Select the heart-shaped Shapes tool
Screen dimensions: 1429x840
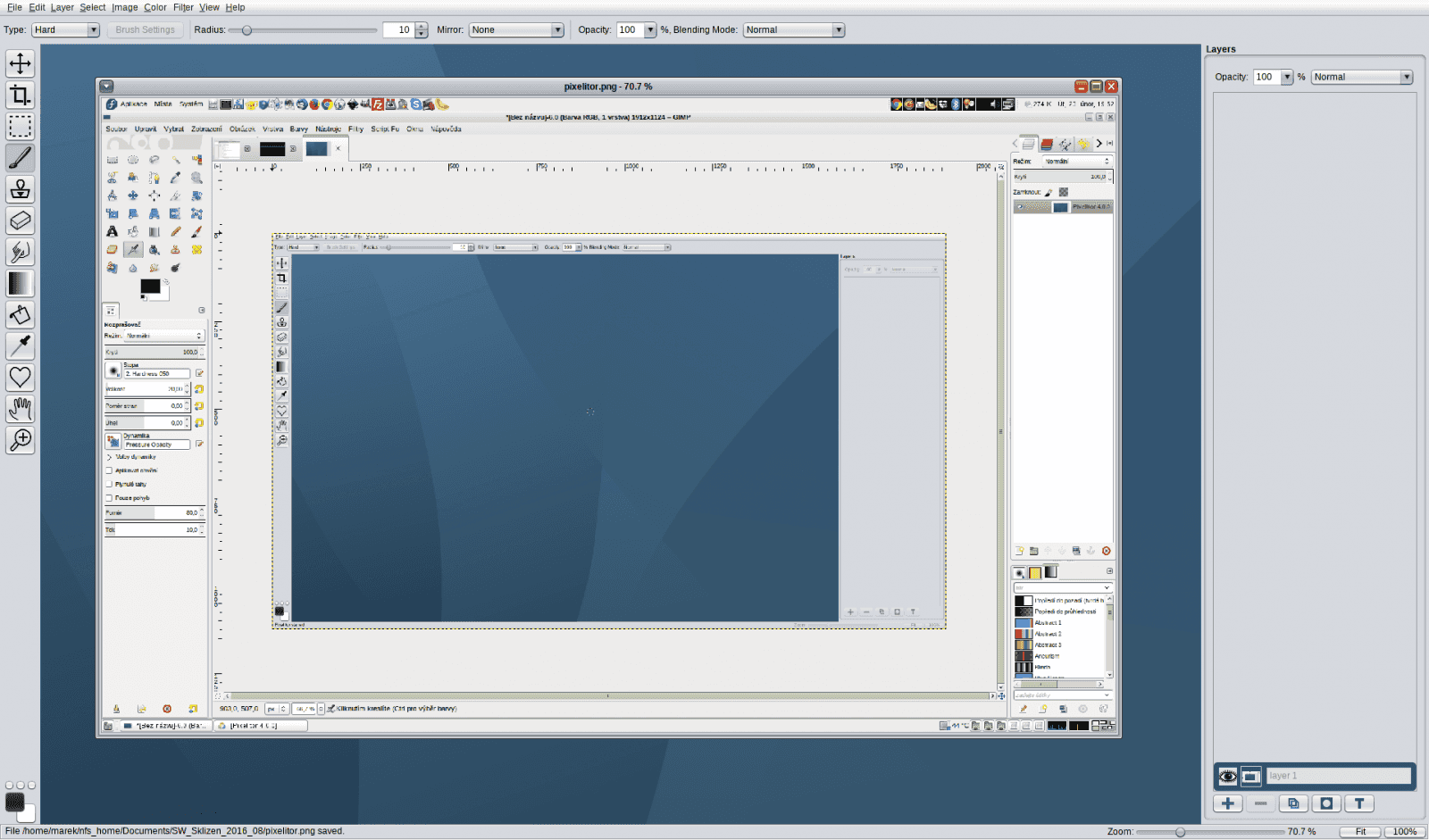[20, 377]
